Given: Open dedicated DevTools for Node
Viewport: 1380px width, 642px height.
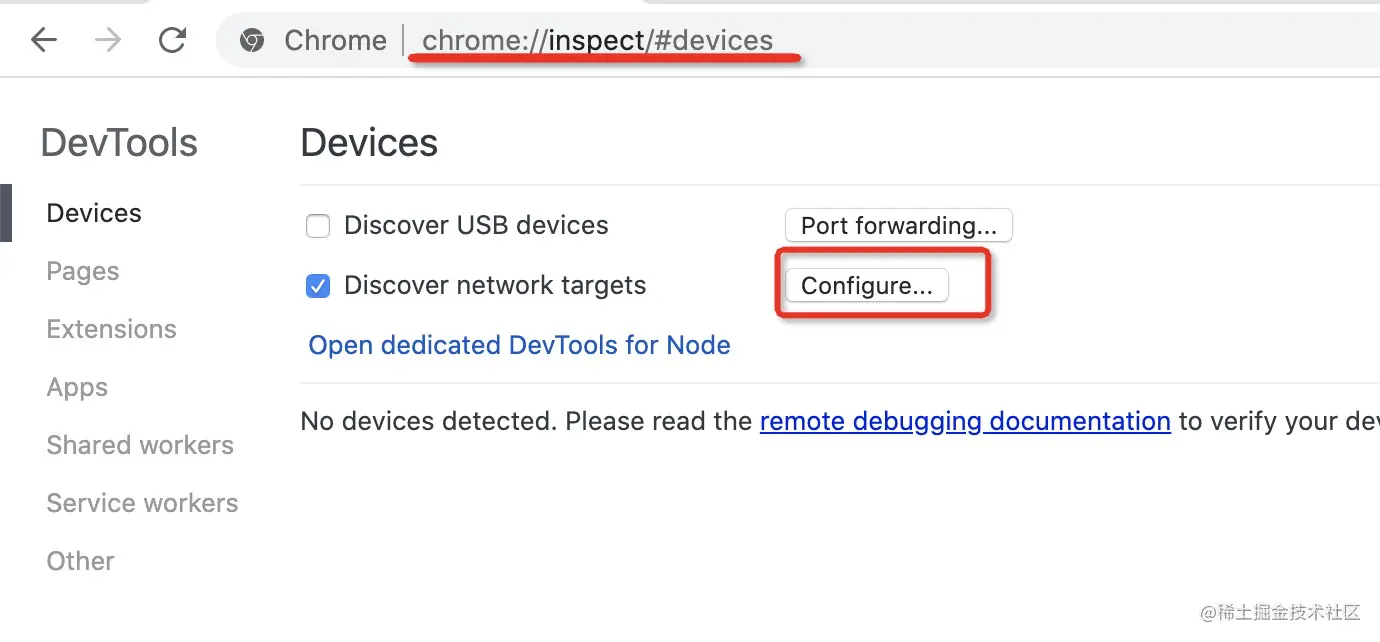Looking at the screenshot, I should (519, 345).
